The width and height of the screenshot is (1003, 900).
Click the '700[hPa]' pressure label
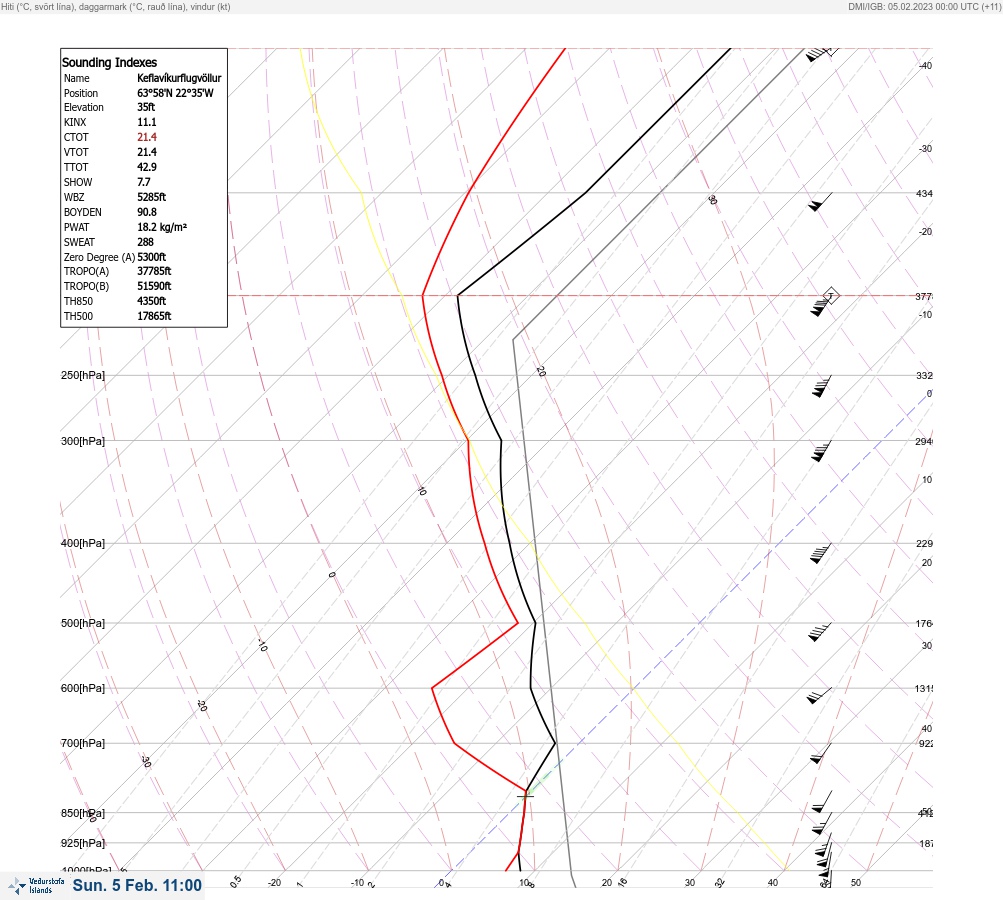click(x=83, y=743)
